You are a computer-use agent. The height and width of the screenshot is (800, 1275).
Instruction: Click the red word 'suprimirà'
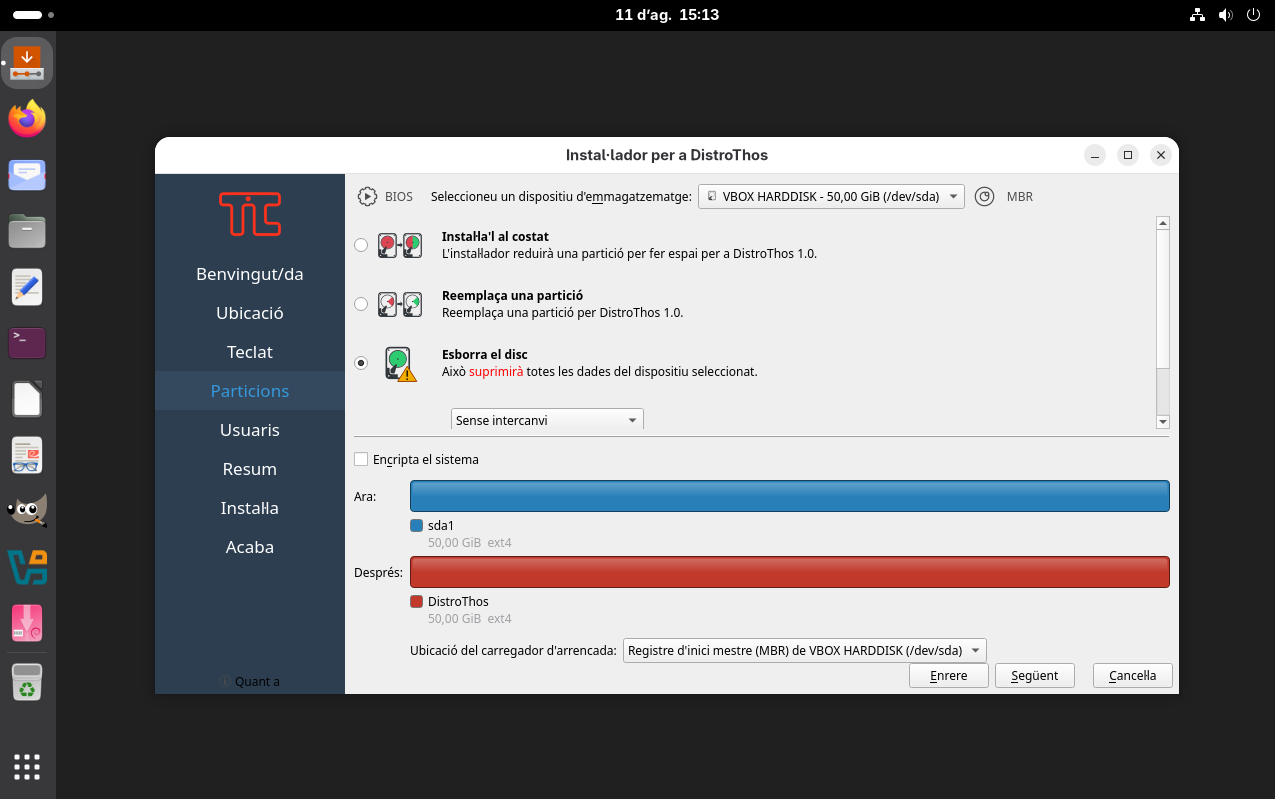coord(497,372)
